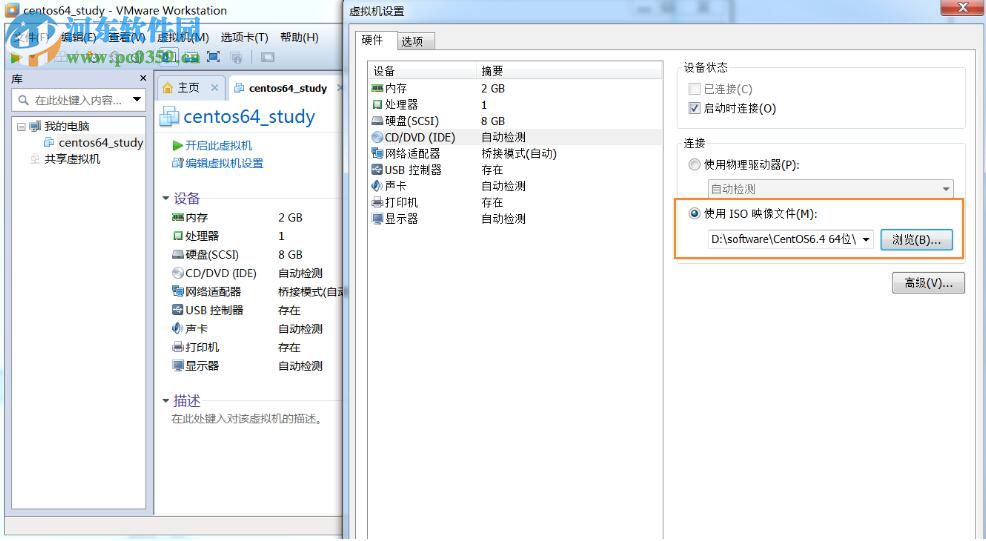
Task: Click the 摘要 column header
Action: 570,70
